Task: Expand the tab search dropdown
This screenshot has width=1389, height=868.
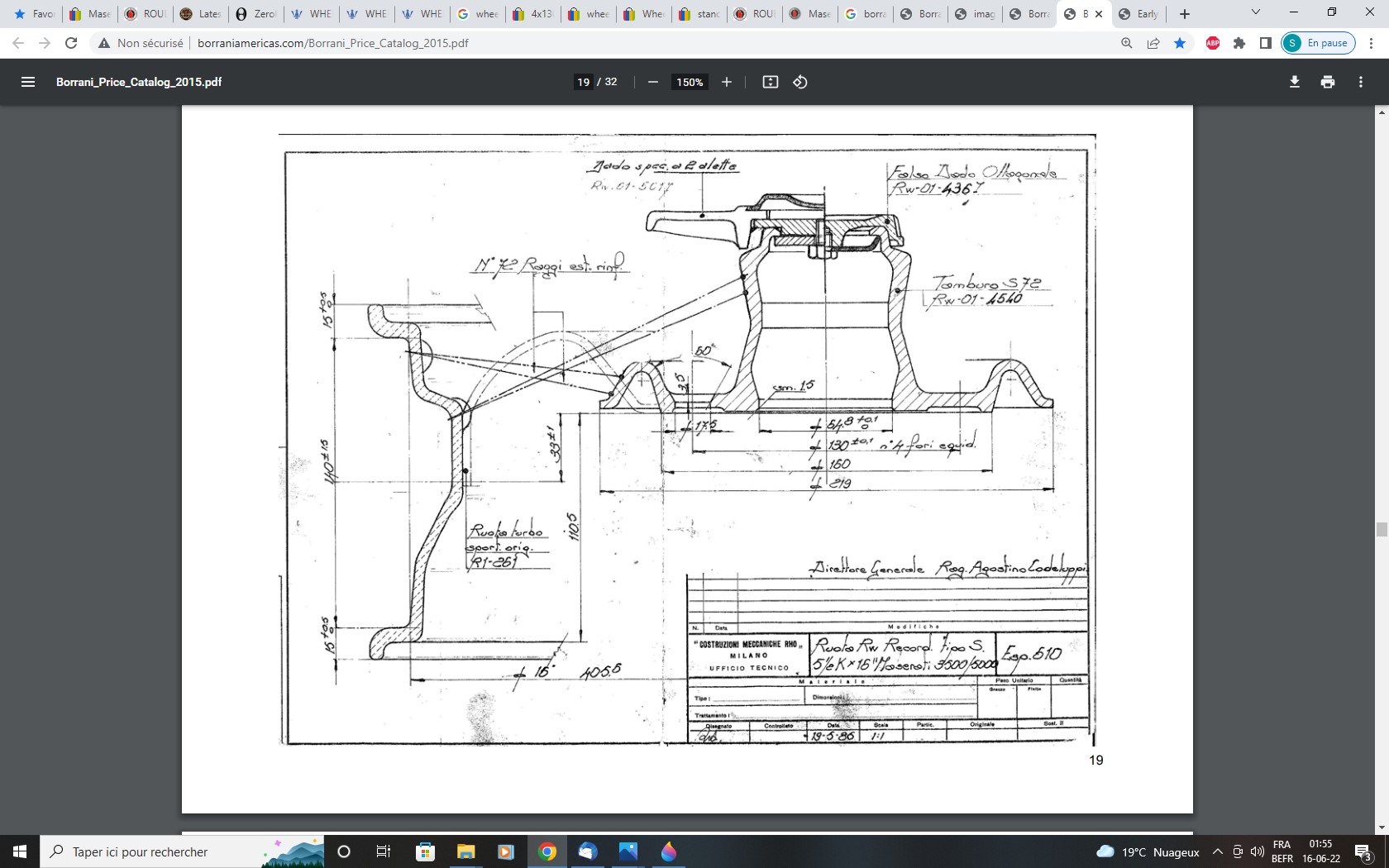Action: [x=1256, y=13]
